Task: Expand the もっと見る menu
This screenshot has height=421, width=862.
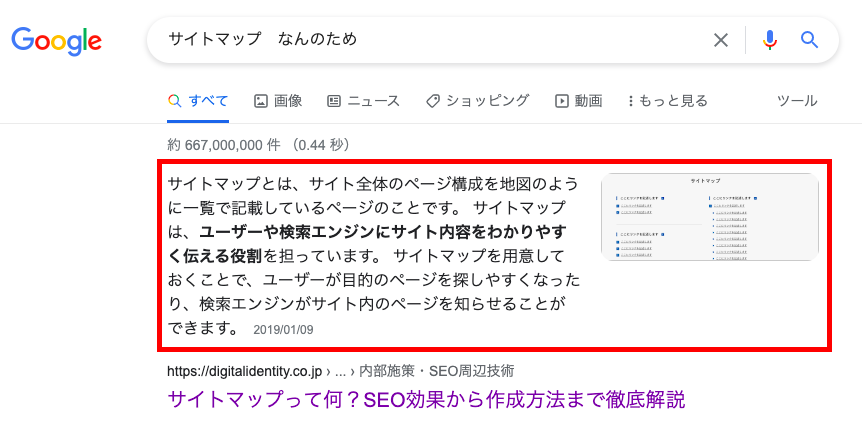Action: coord(667,101)
